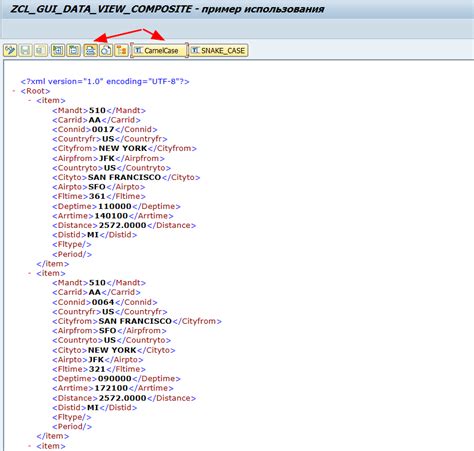The width and height of the screenshot is (474, 451).
Task: Click the Connid value 0064
Action: tap(103, 302)
